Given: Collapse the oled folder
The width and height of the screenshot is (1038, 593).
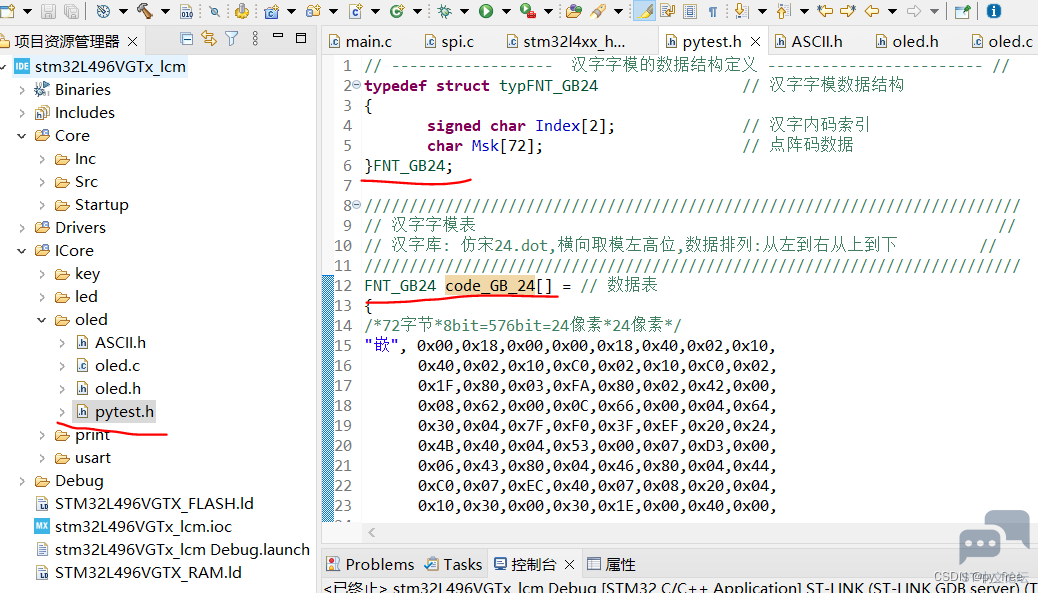Looking at the screenshot, I should [x=42, y=320].
